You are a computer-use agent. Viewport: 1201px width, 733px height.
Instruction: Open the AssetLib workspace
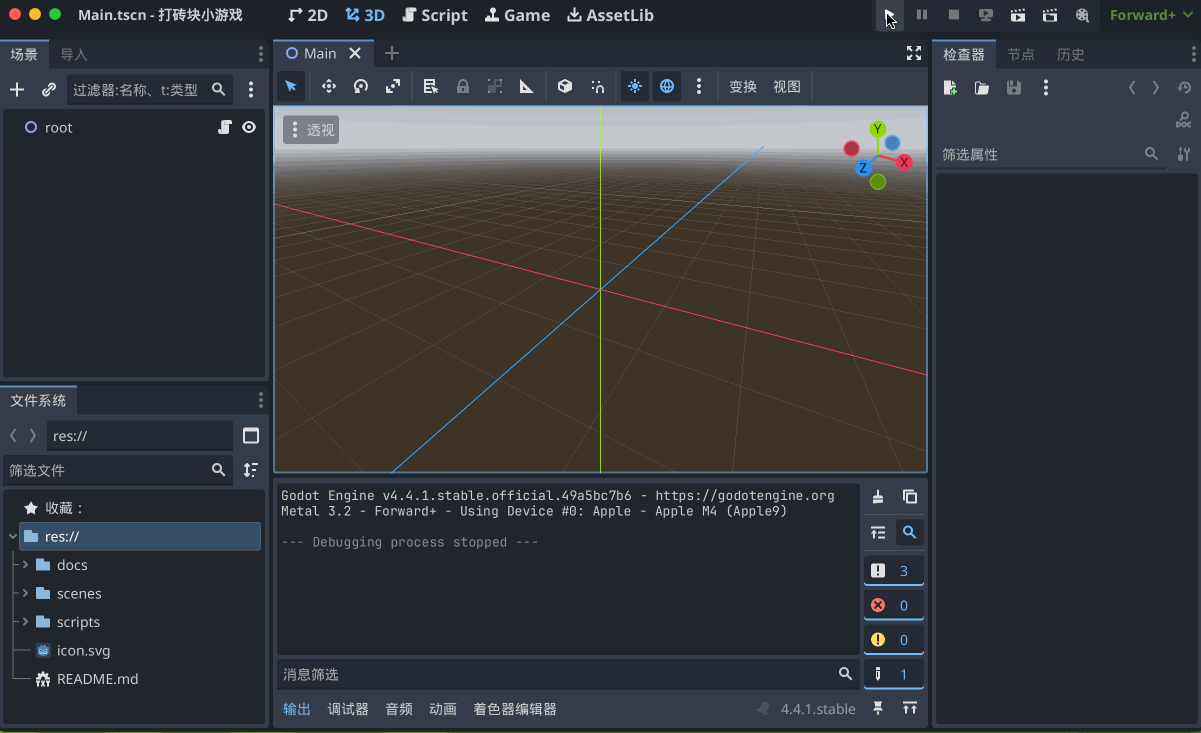610,15
